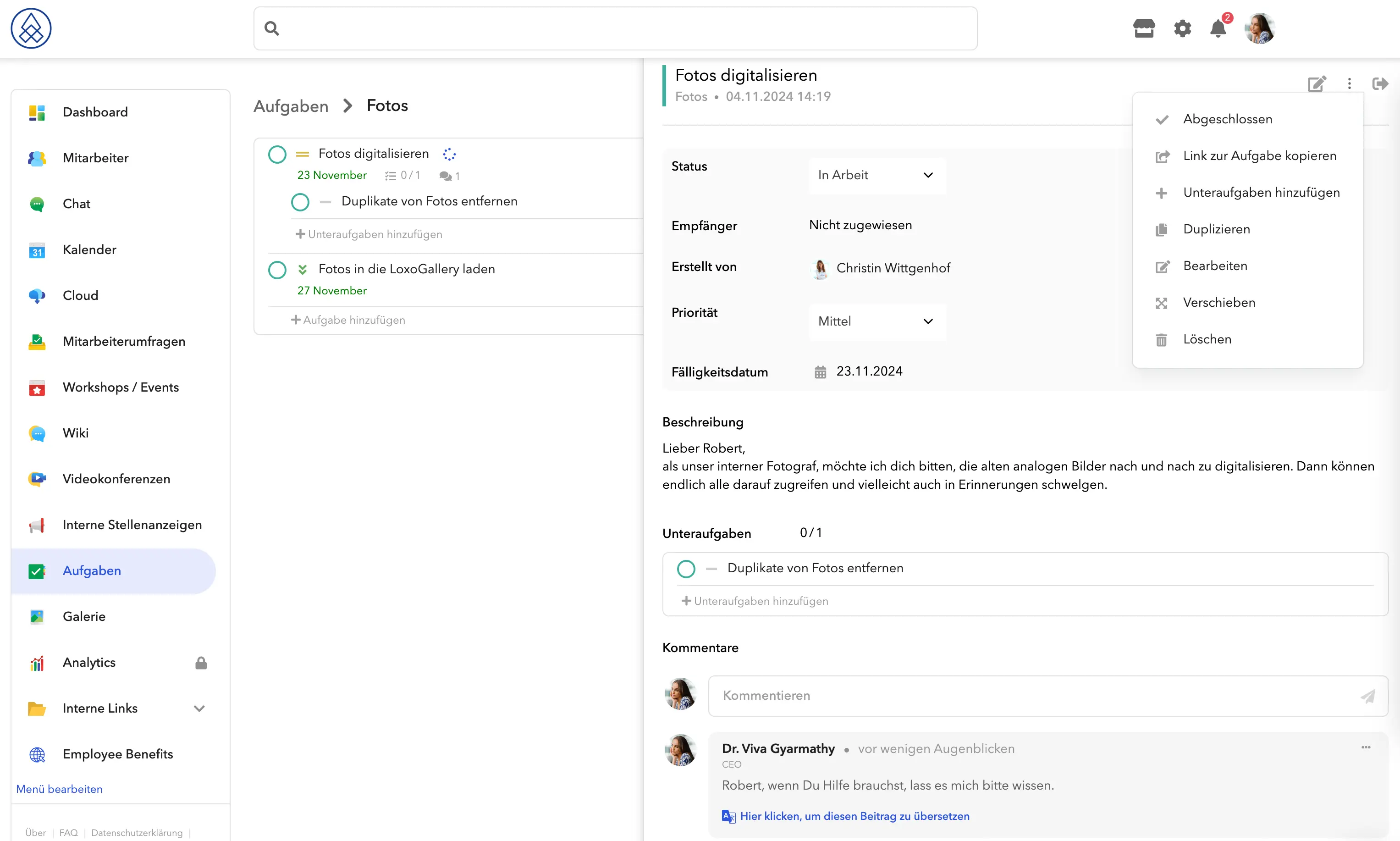Mark 'Fotos digitalisieren' task circle as done

[x=277, y=154]
